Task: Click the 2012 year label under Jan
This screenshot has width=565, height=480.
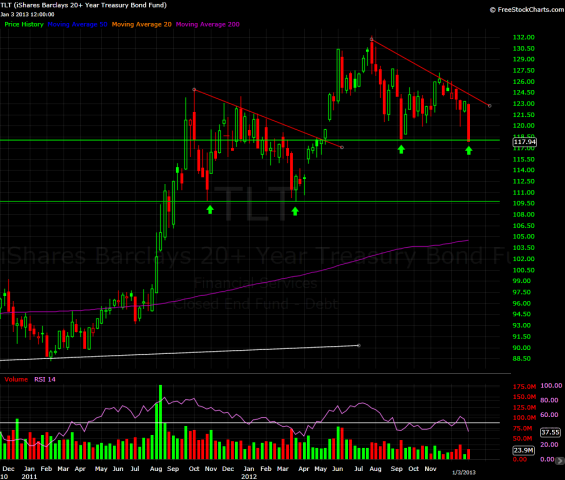Action: (249, 476)
